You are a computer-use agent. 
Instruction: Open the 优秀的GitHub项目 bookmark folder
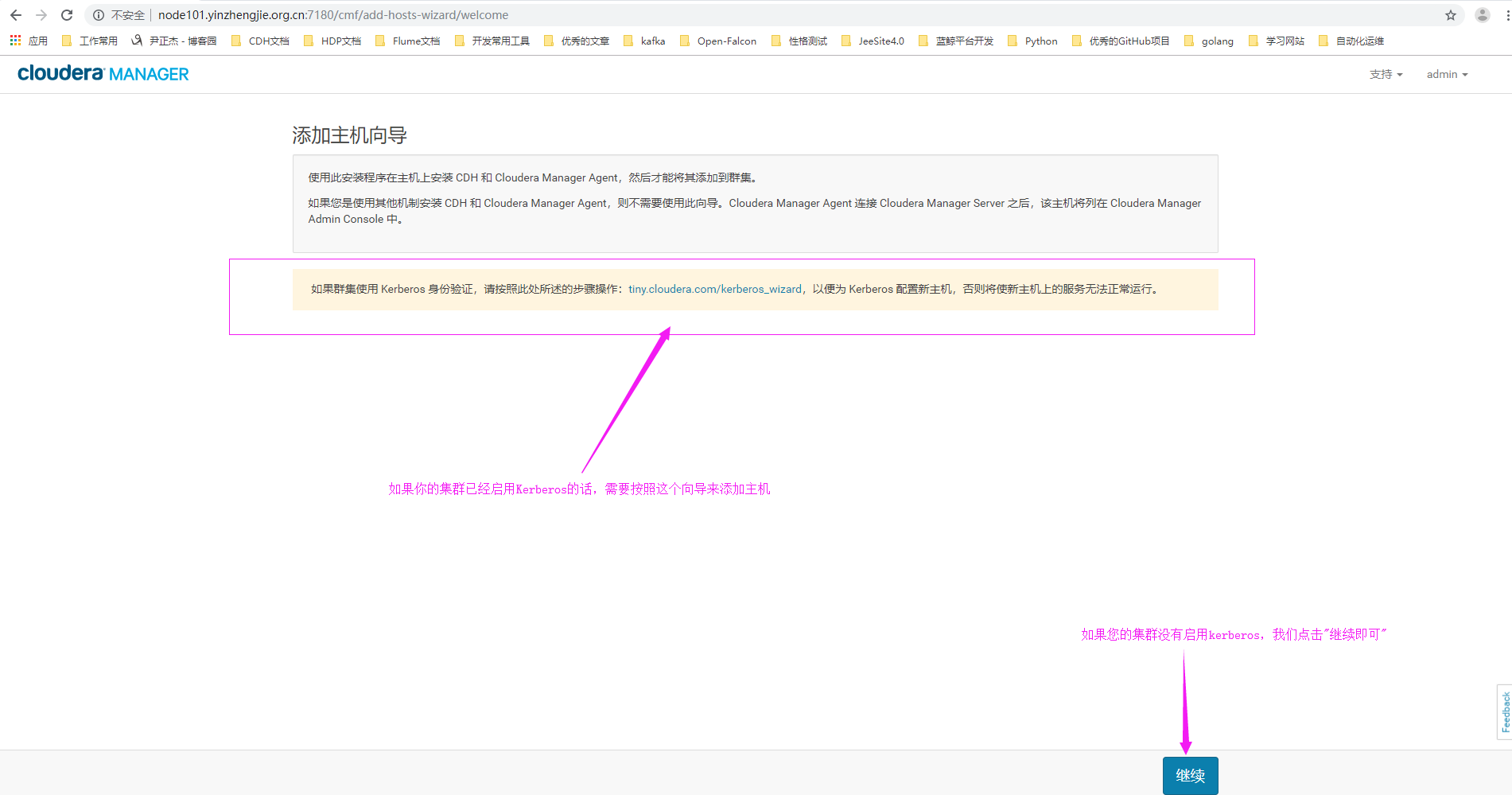(1121, 41)
